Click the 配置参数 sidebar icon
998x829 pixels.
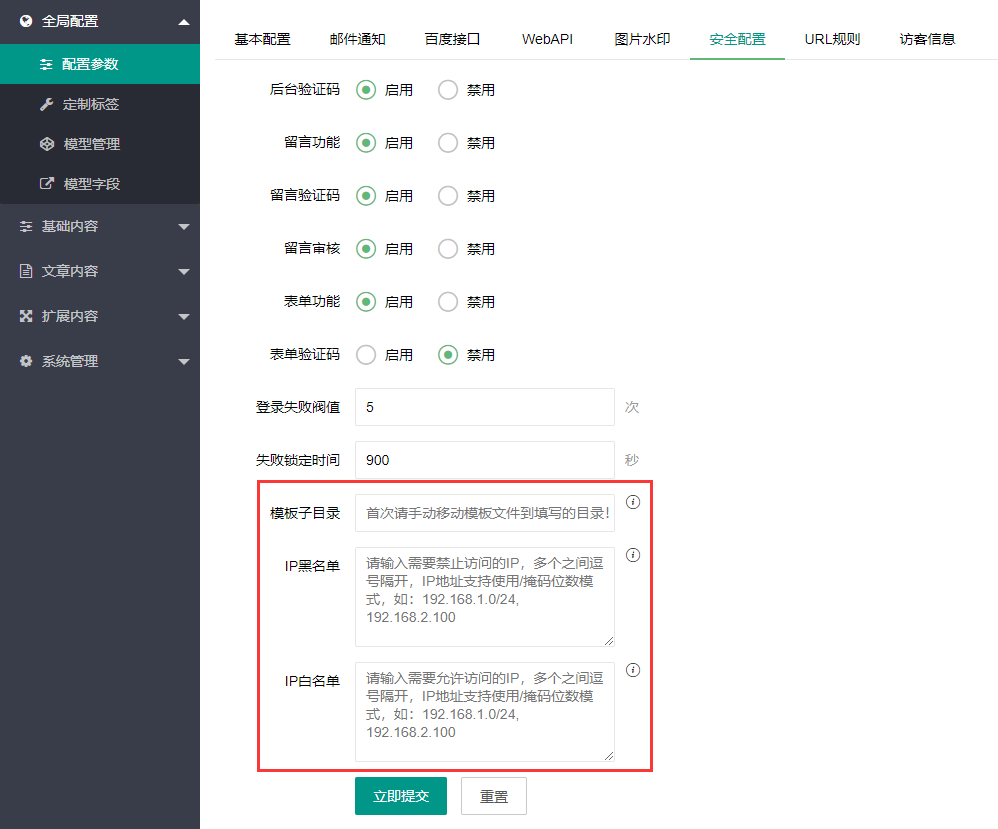tap(47, 62)
